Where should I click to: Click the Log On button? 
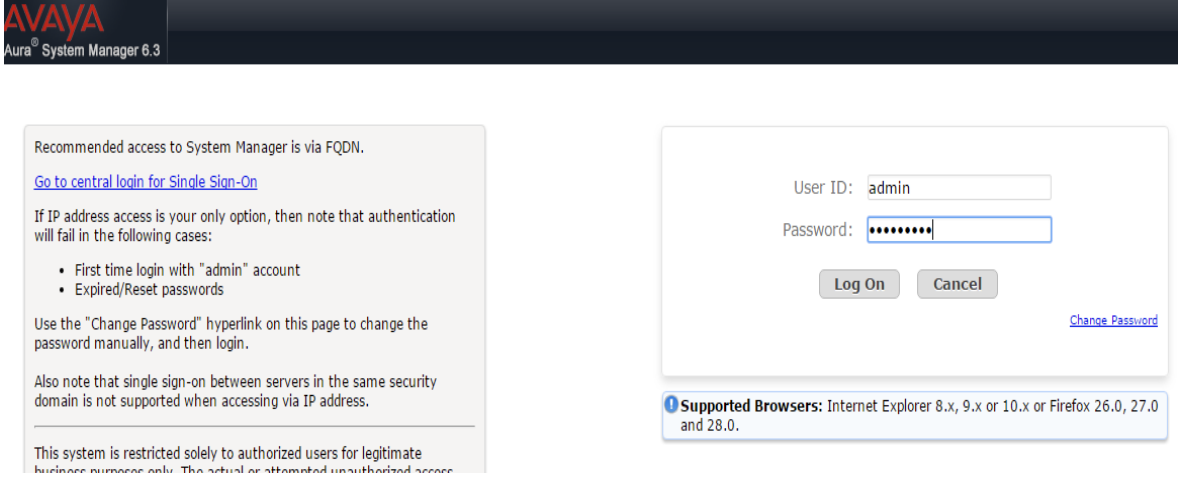859,285
